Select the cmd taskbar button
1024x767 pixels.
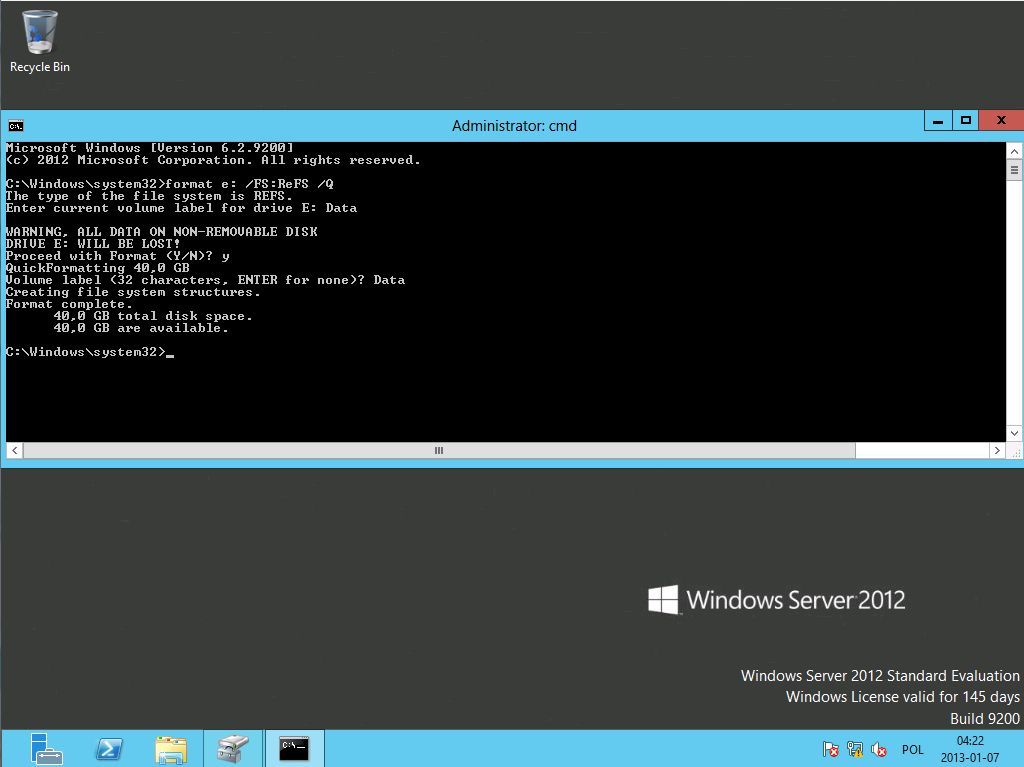click(294, 749)
